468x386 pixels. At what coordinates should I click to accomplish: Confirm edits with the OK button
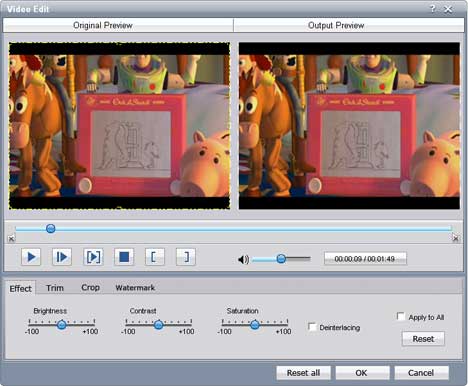[x=362, y=373]
